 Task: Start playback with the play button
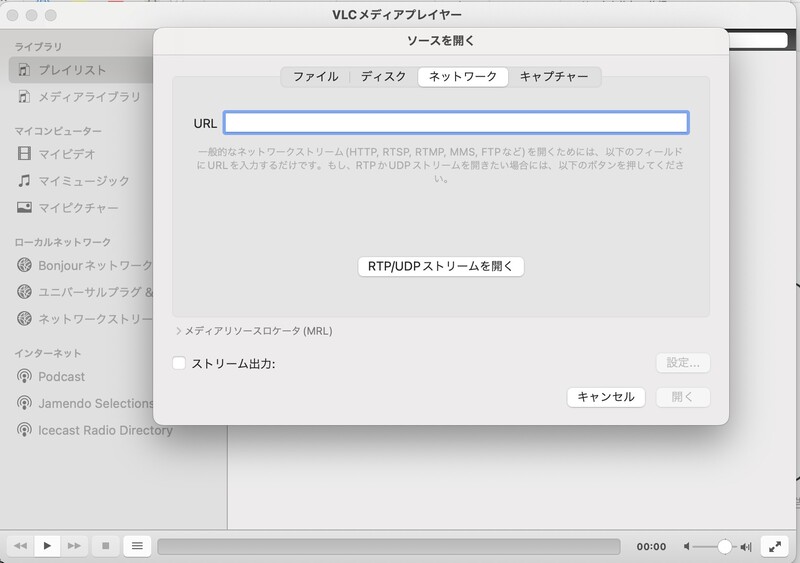tap(47, 546)
